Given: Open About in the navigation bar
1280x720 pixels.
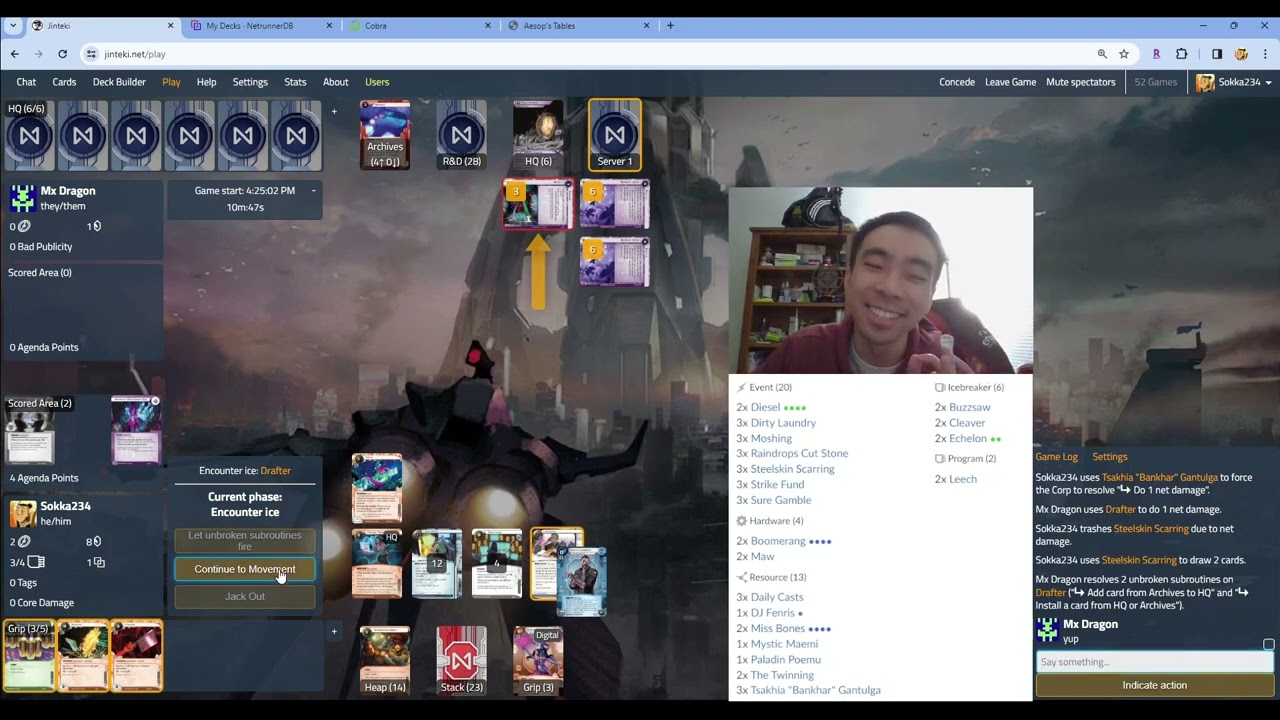Looking at the screenshot, I should point(335,82).
